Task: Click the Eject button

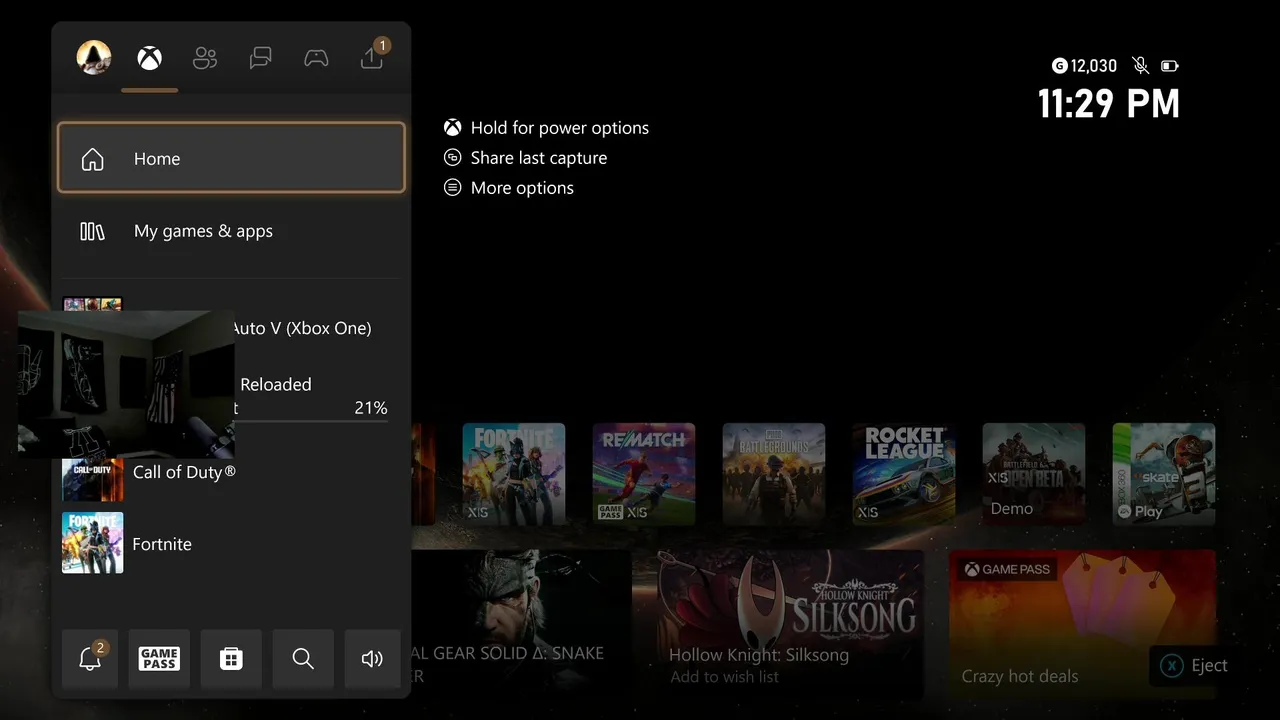Action: [1194, 666]
